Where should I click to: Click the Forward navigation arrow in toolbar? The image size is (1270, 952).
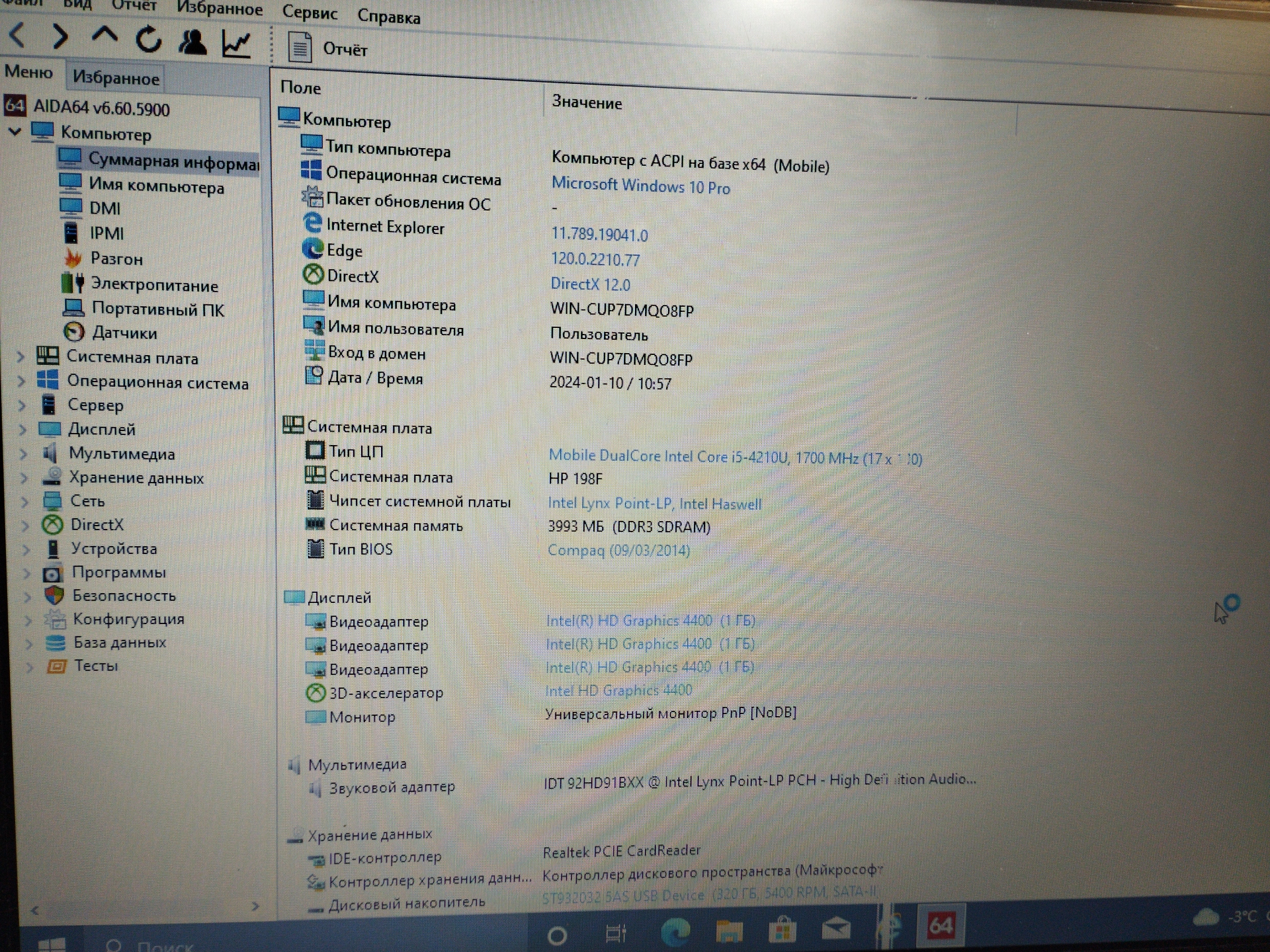click(x=60, y=37)
